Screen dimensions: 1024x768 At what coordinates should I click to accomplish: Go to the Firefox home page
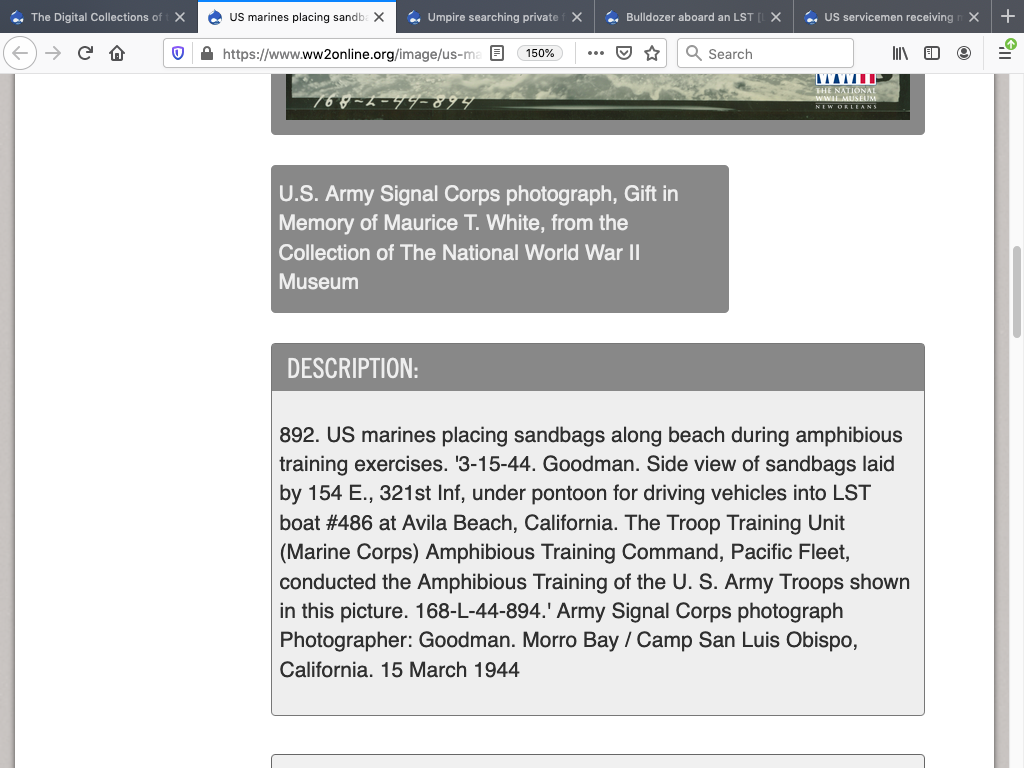click(117, 53)
